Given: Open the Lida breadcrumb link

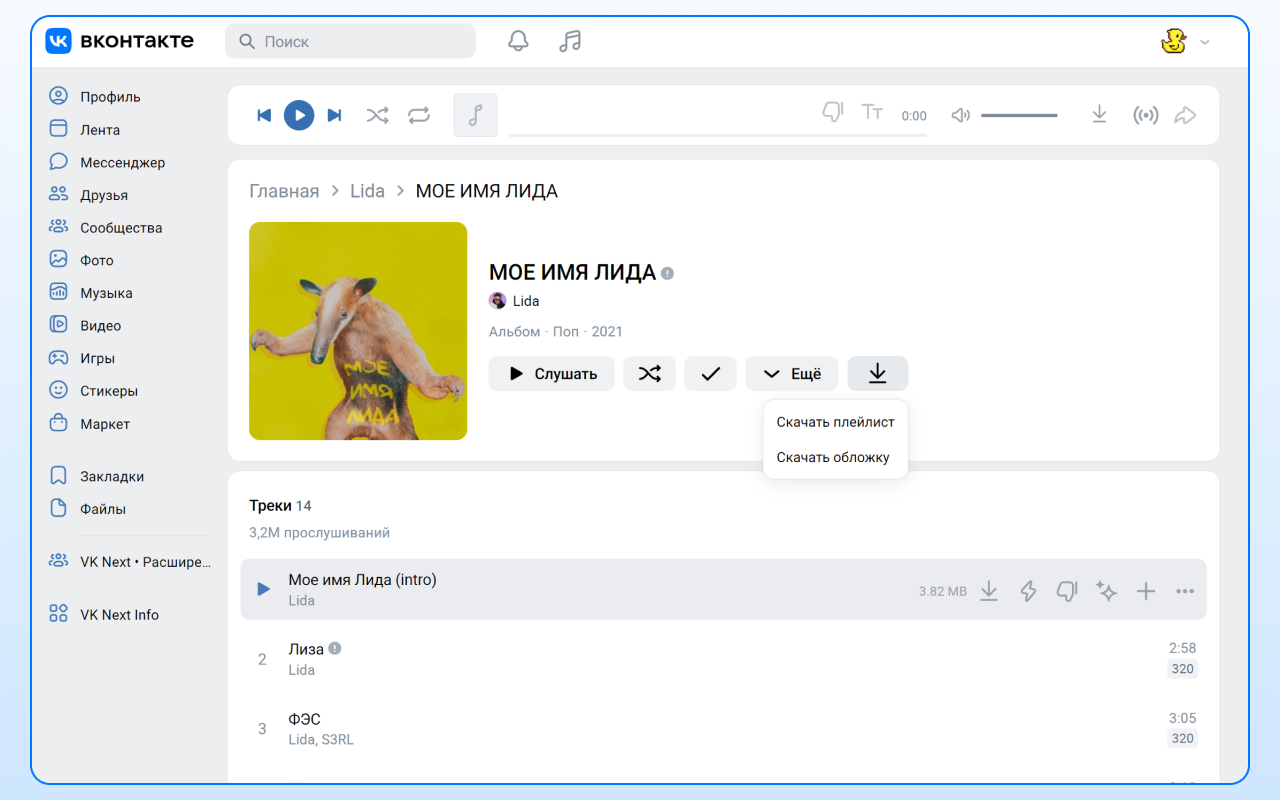Looking at the screenshot, I should (x=367, y=190).
